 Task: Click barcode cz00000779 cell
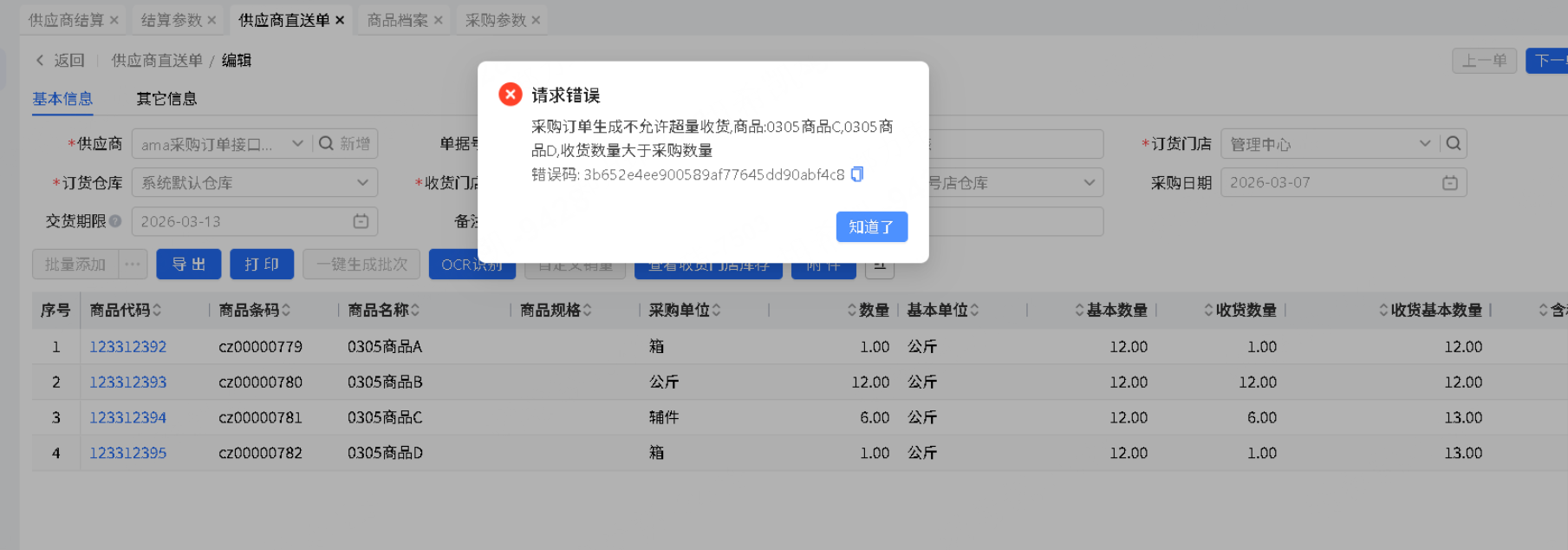point(260,346)
